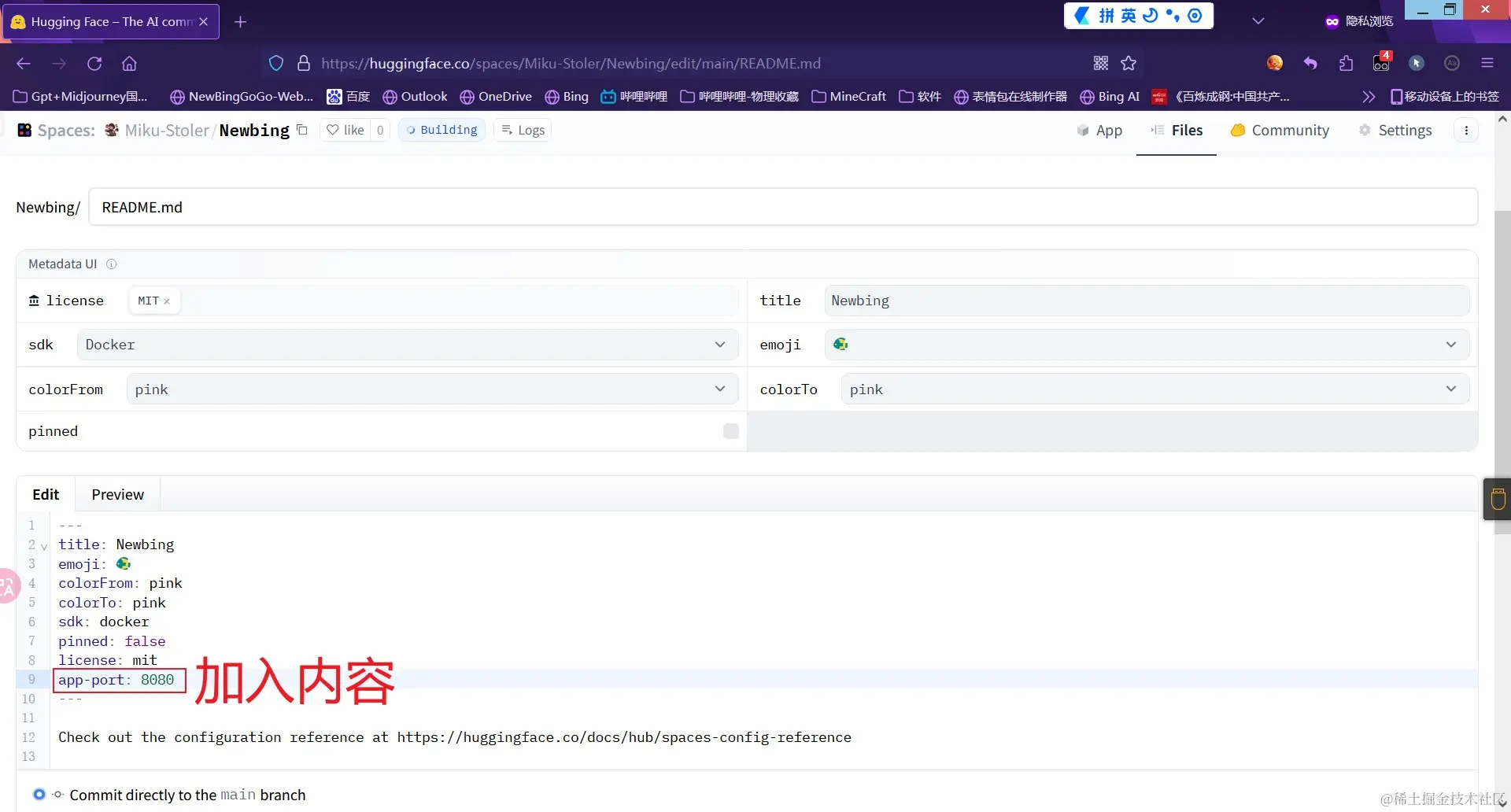Show more bookmarks with the double chevron
Image resolution: width=1511 pixels, height=812 pixels.
click(x=1369, y=97)
